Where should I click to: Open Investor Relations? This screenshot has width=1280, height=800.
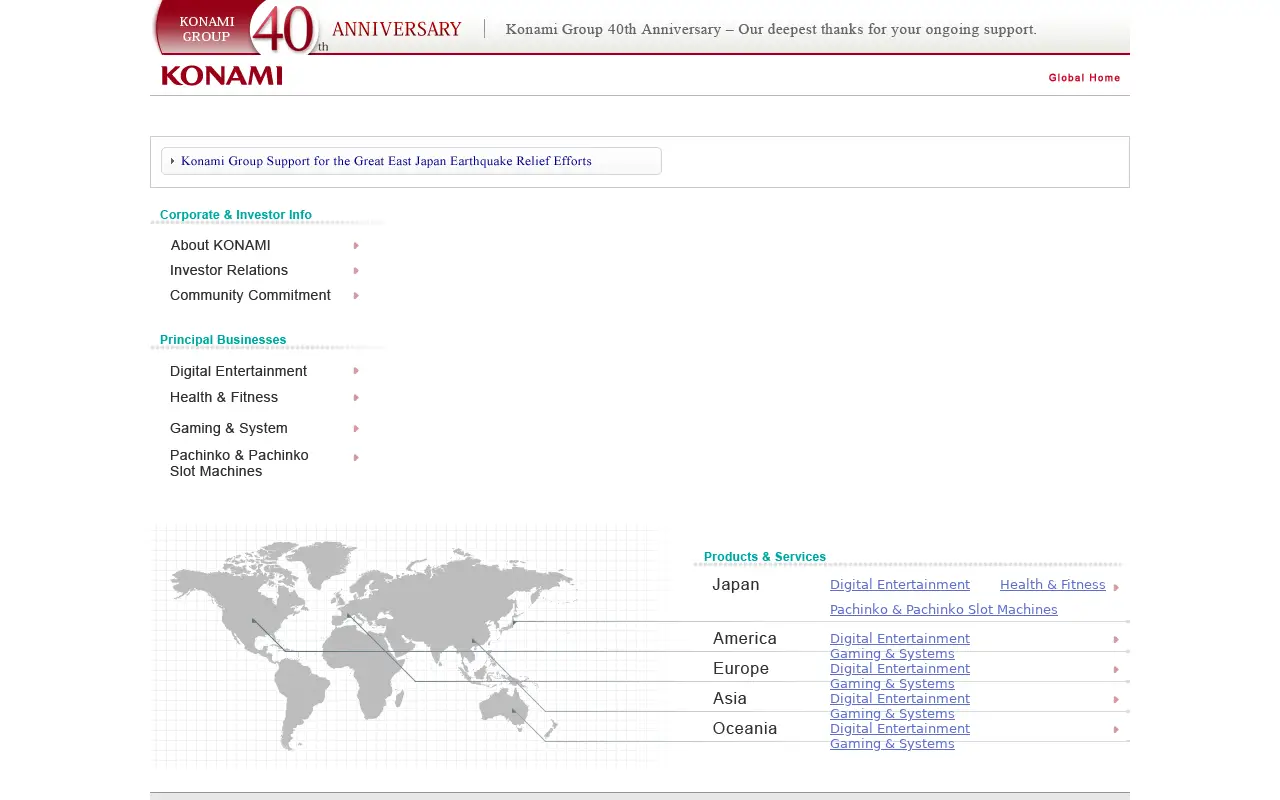(x=229, y=270)
